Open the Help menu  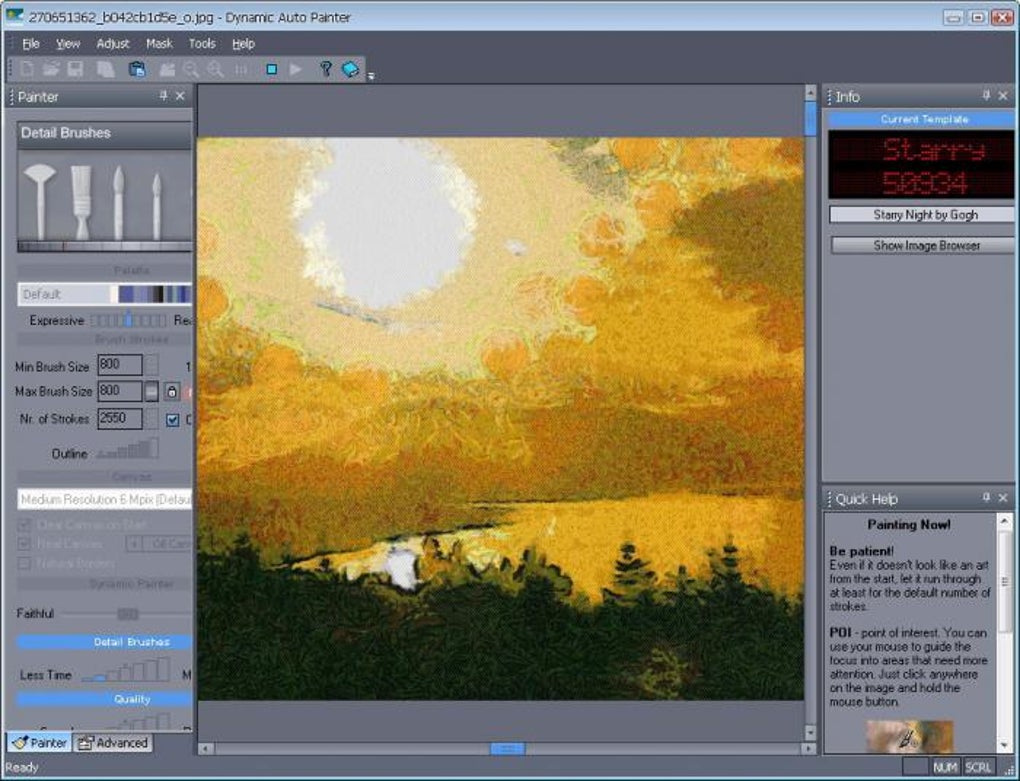point(243,44)
